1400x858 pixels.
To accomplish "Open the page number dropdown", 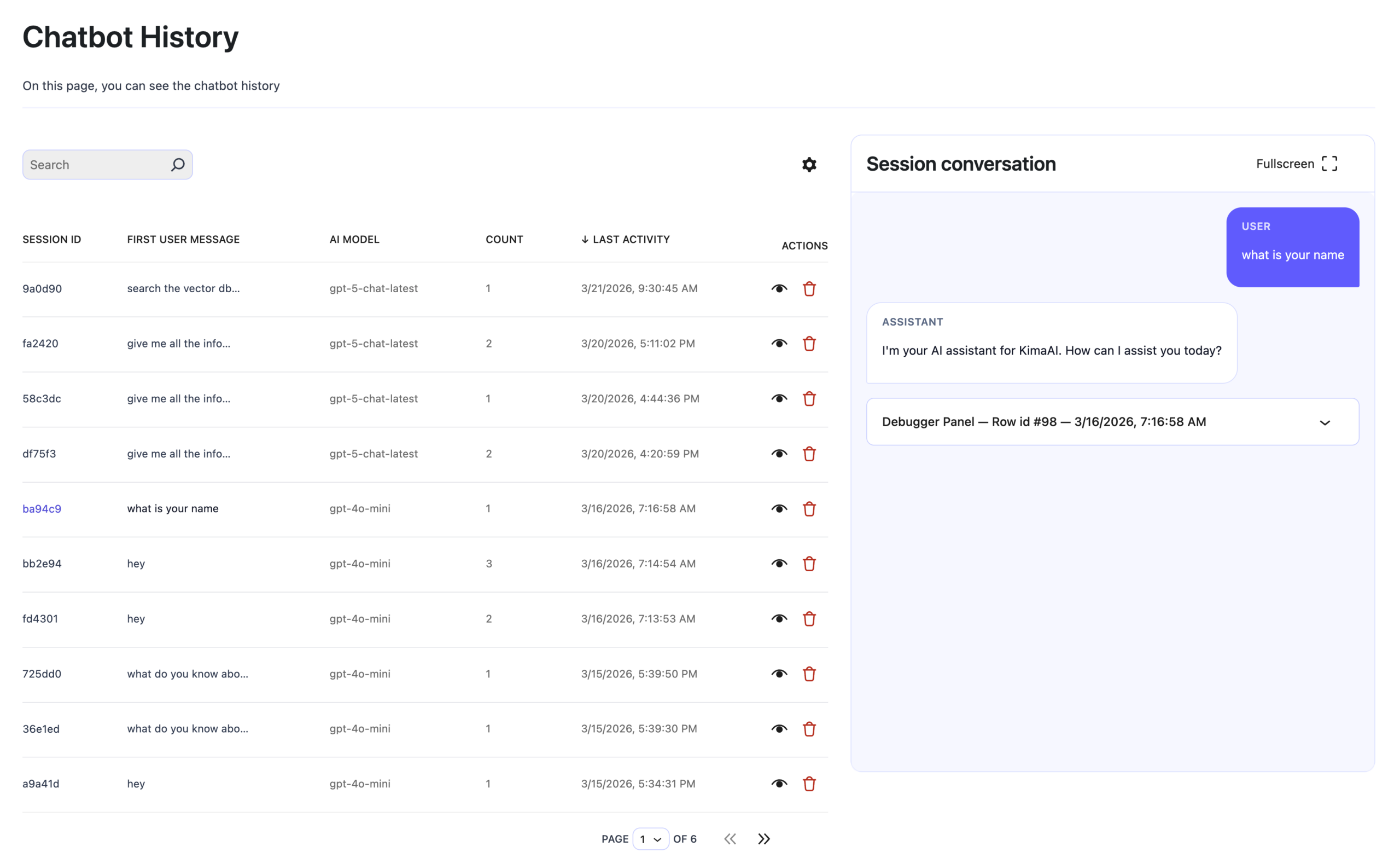I will point(651,839).
